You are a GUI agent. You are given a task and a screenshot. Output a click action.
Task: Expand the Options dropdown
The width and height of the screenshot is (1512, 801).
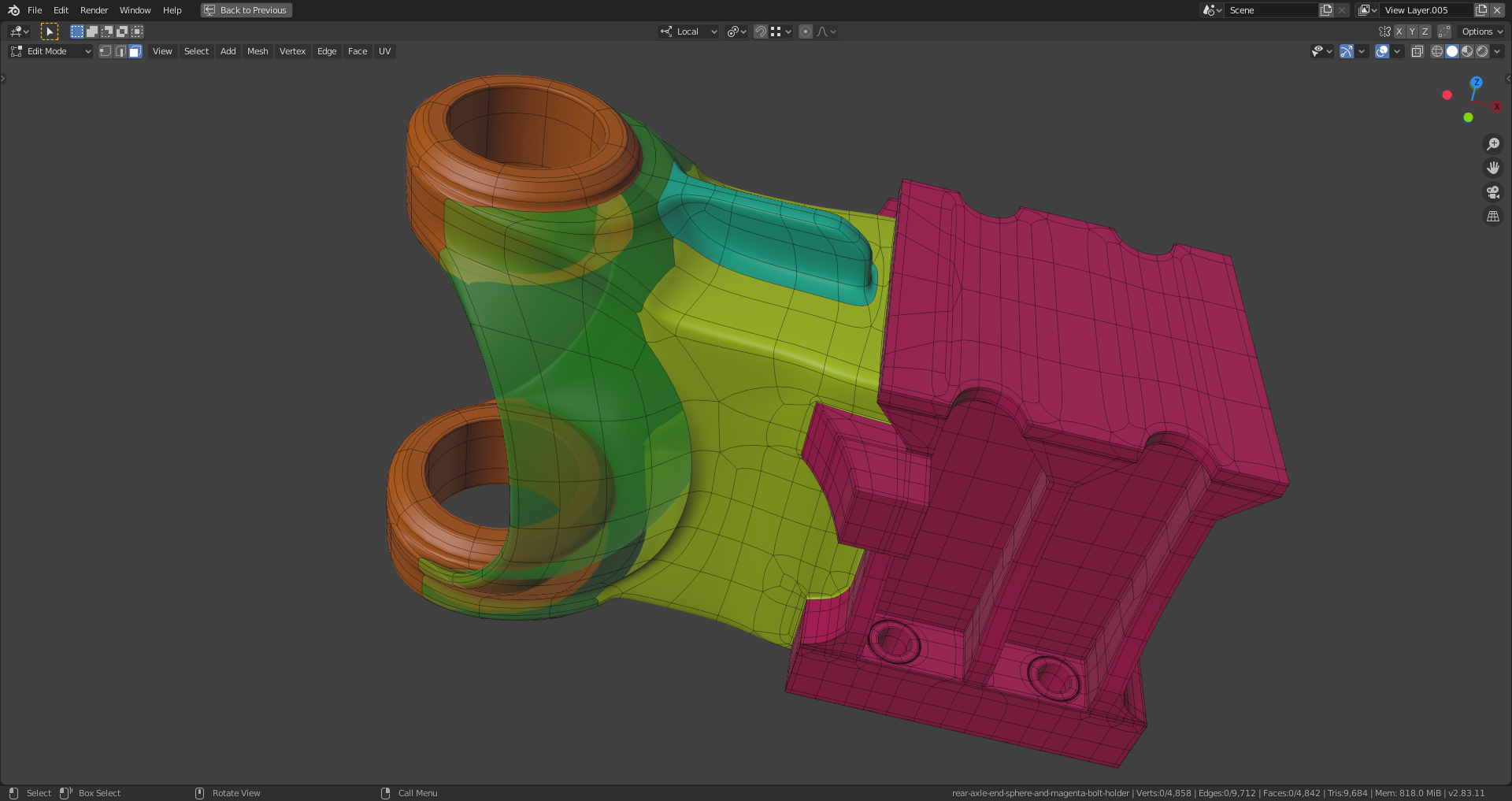1482,32
